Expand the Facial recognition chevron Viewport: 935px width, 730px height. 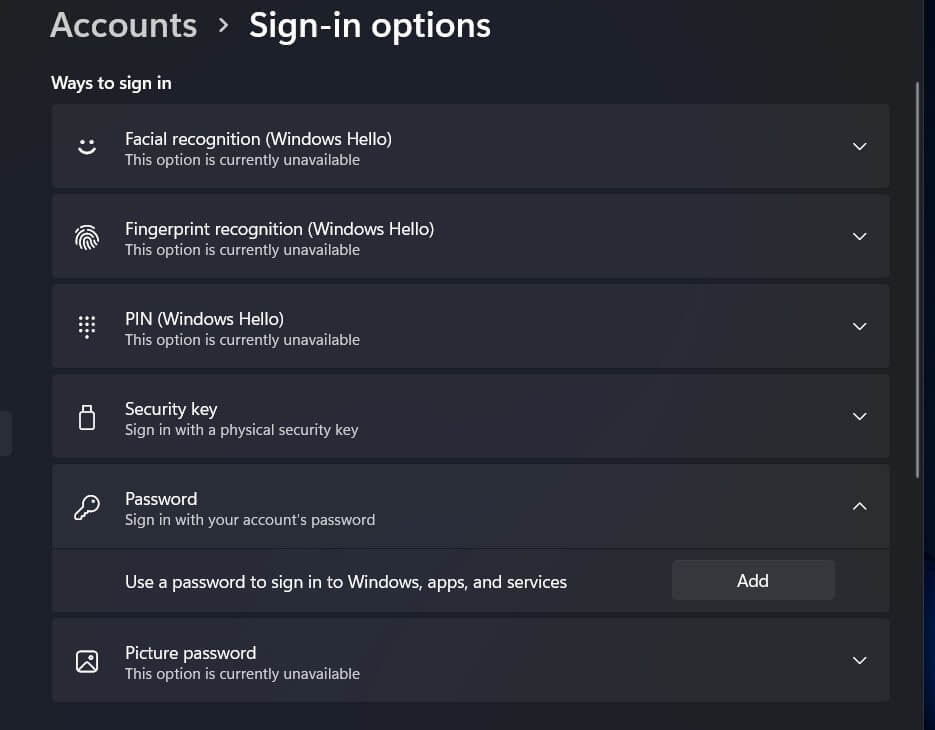click(x=859, y=146)
